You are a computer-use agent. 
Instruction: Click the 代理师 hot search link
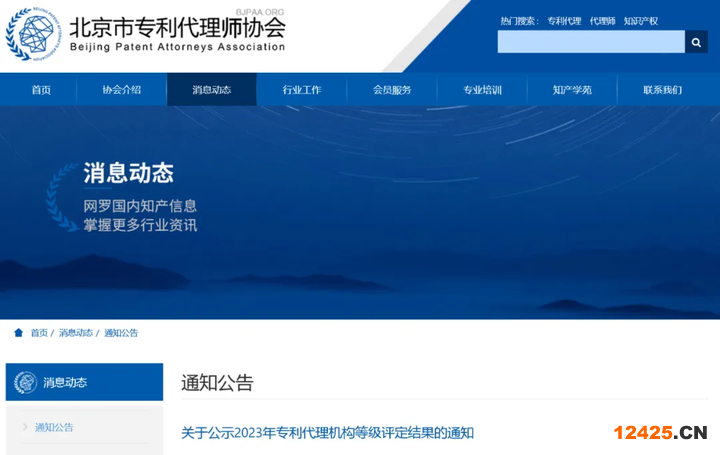602,21
